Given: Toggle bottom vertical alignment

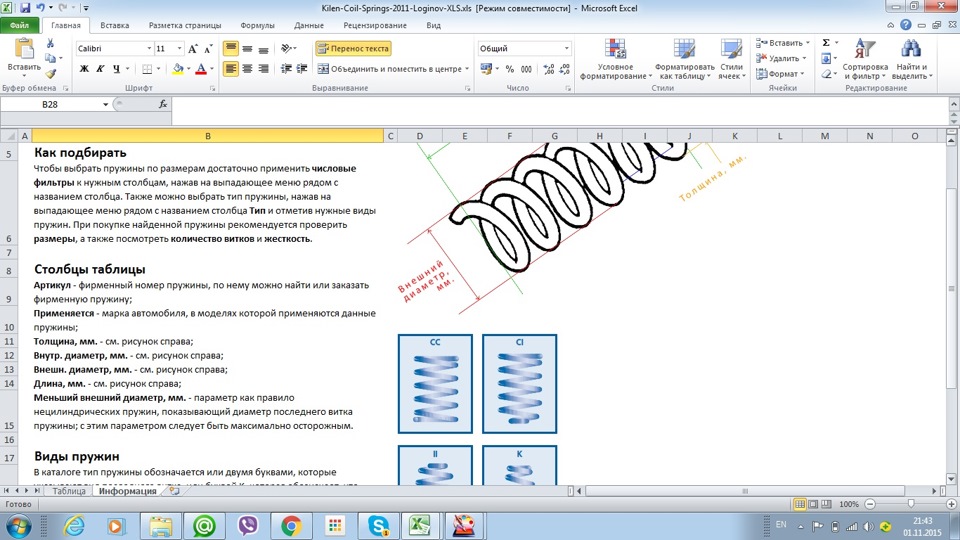Looking at the screenshot, I should [x=263, y=48].
